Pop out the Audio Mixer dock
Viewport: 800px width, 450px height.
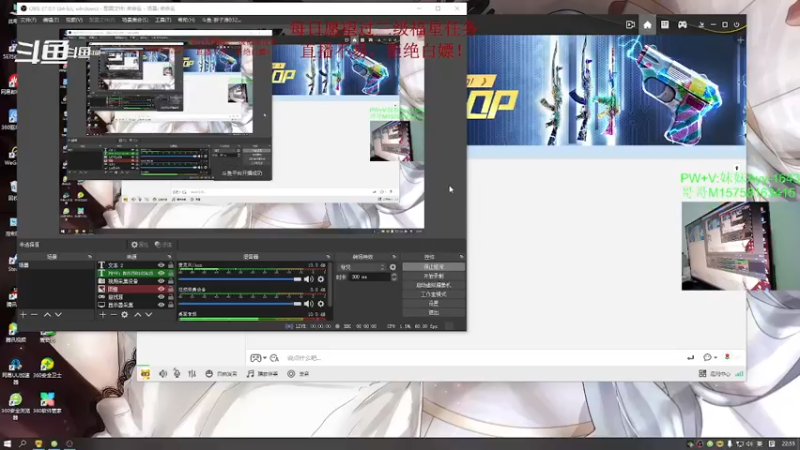coord(328,257)
